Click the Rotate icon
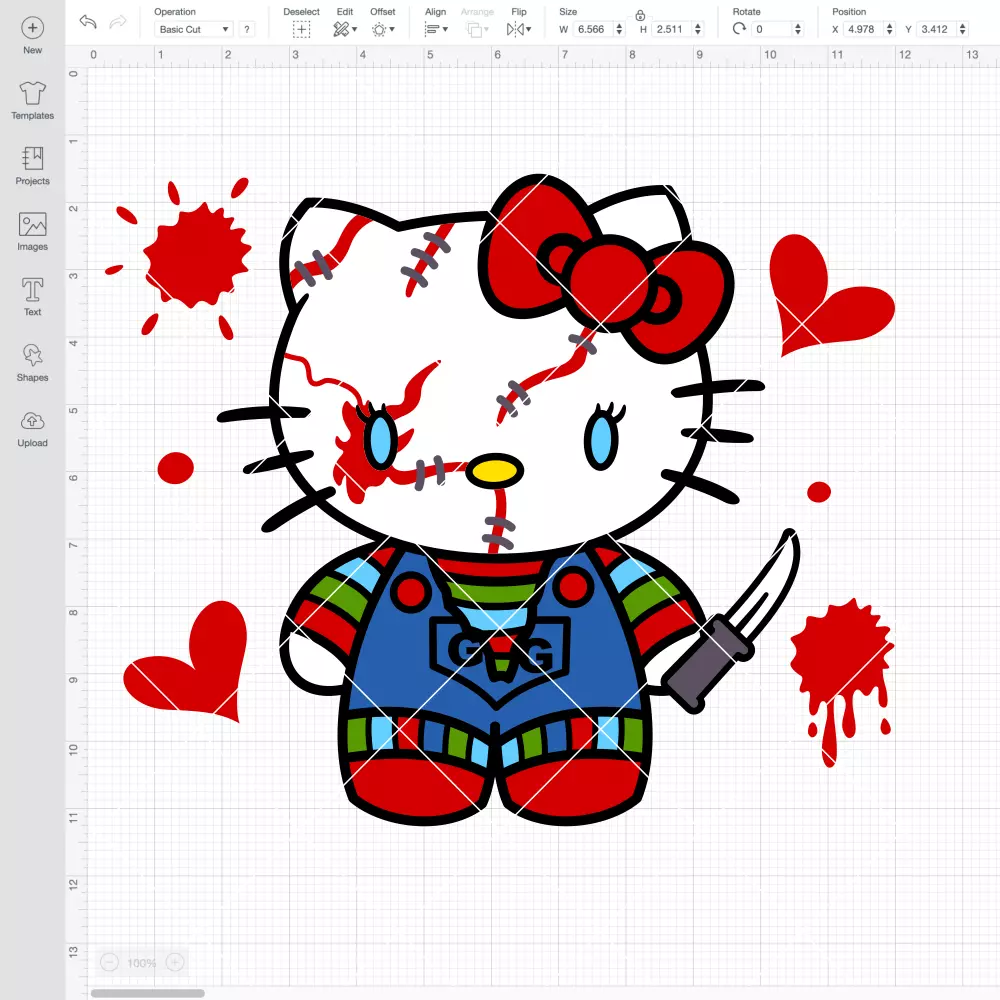Viewport: 1000px width, 1000px height. click(739, 29)
